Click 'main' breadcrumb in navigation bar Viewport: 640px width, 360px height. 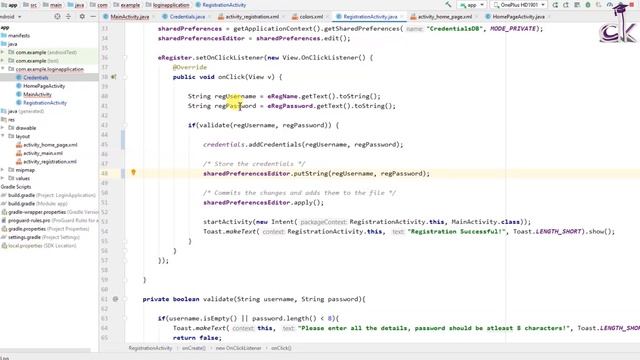coord(56,5)
